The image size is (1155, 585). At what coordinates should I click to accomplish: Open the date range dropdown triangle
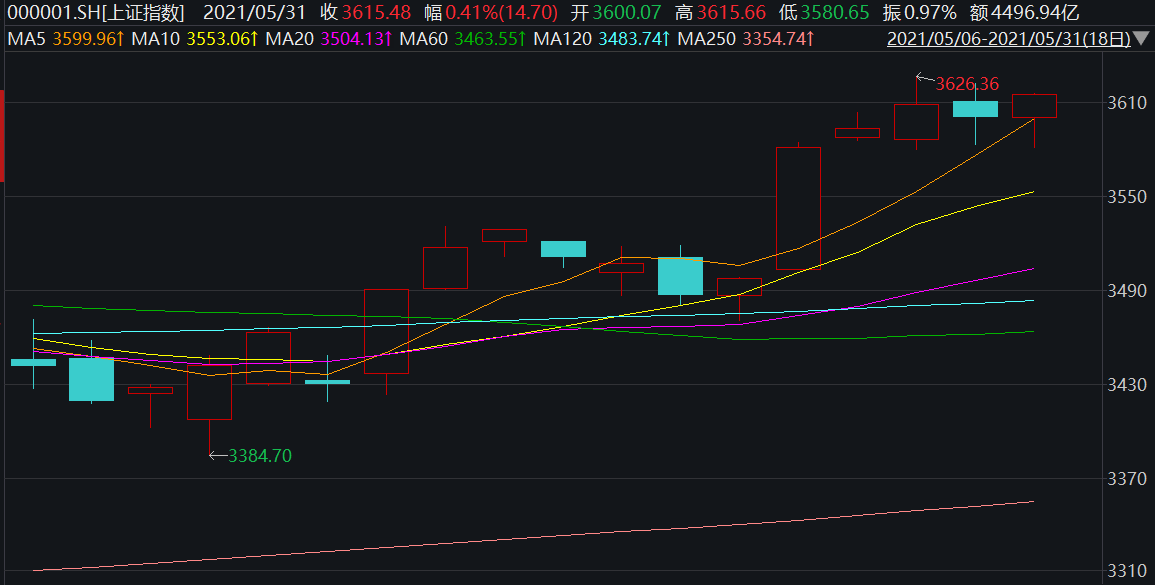point(1142,39)
